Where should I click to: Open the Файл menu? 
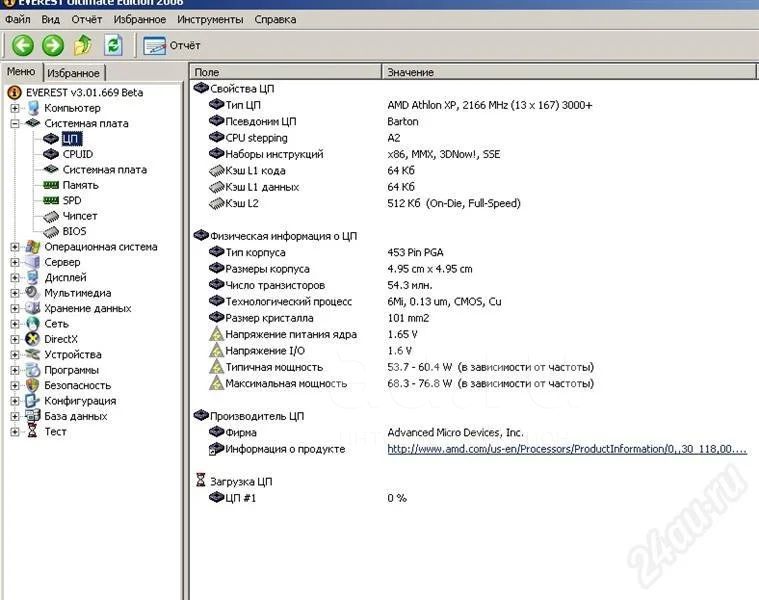pyautogui.click(x=18, y=19)
